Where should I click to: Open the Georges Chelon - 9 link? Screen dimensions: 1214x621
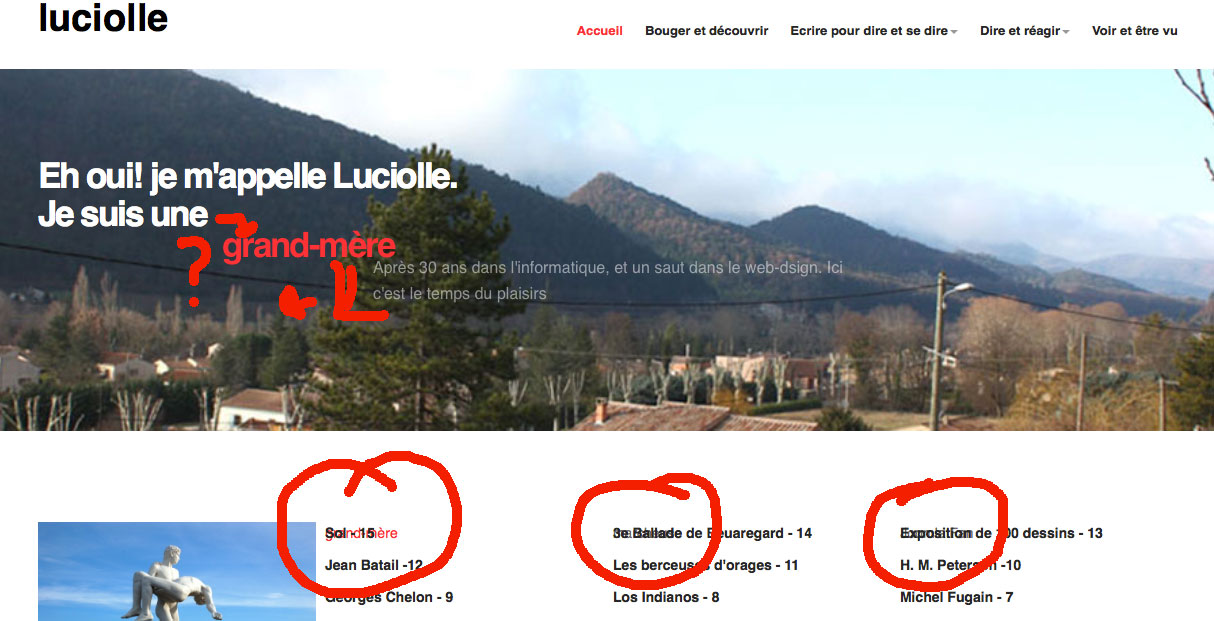pyautogui.click(x=389, y=597)
